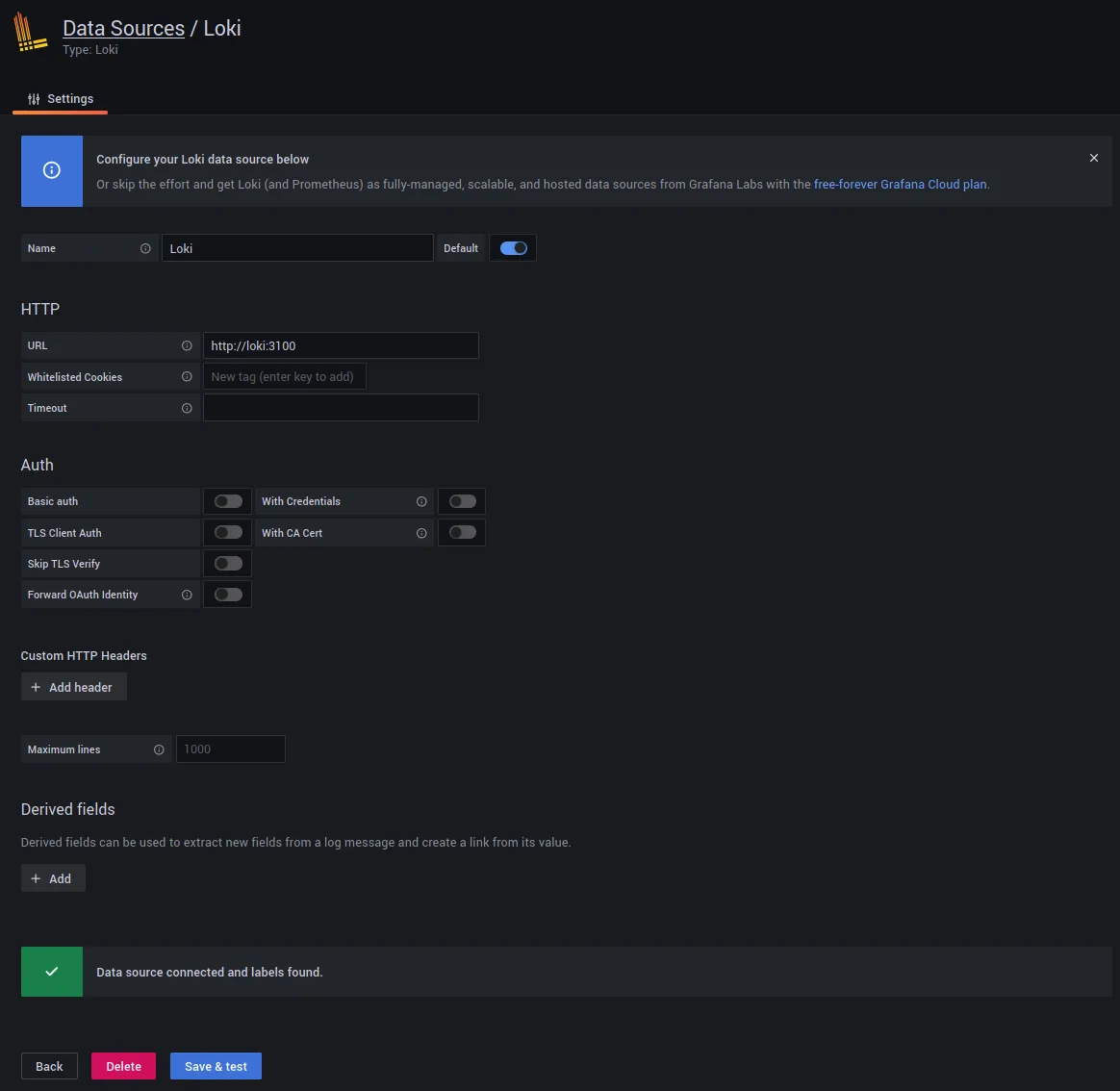This screenshot has height=1091, width=1120.
Task: Click info icon beside Forward OAuth Identity
Action: click(x=187, y=595)
